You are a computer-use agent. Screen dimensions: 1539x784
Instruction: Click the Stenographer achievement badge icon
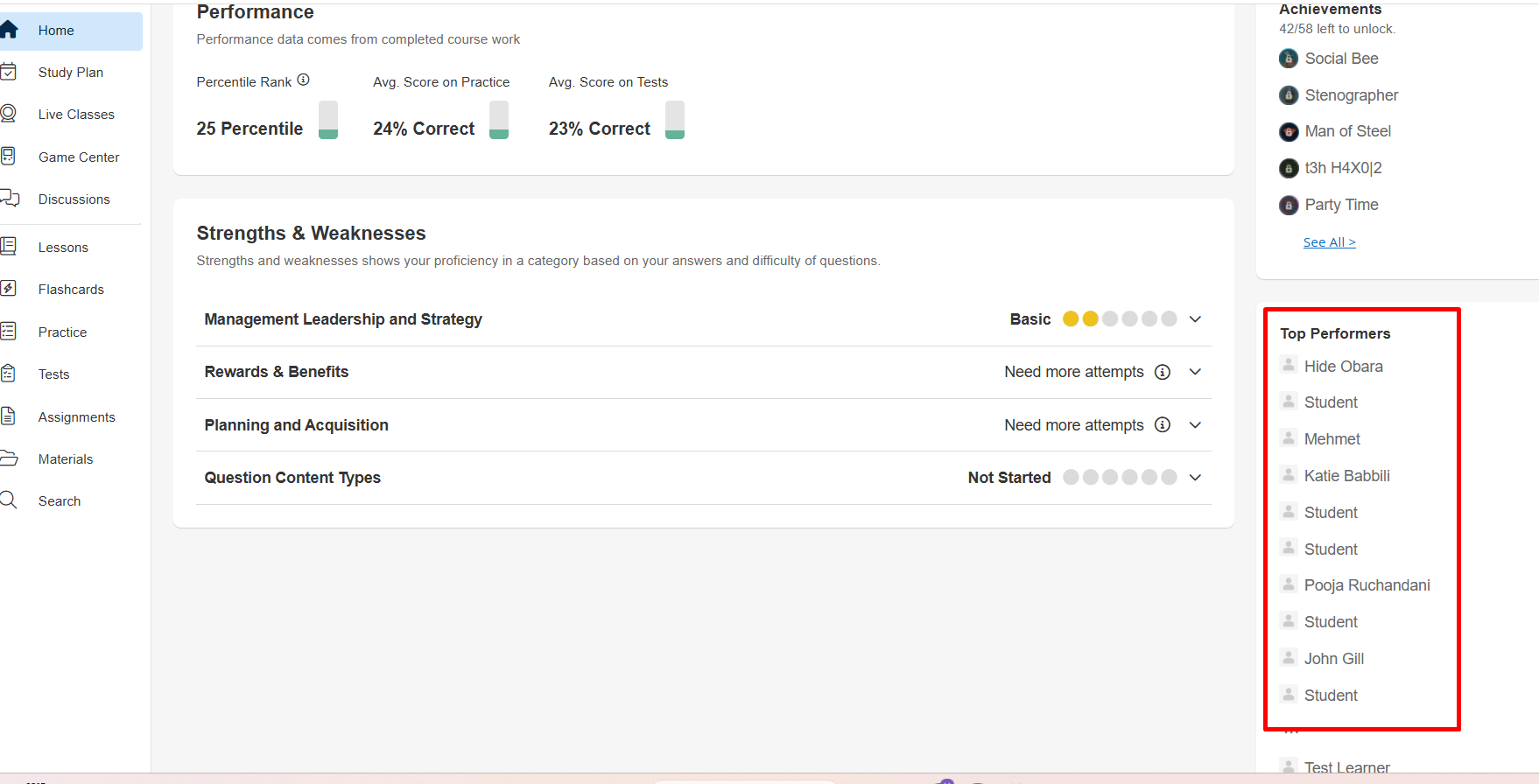coord(1289,95)
